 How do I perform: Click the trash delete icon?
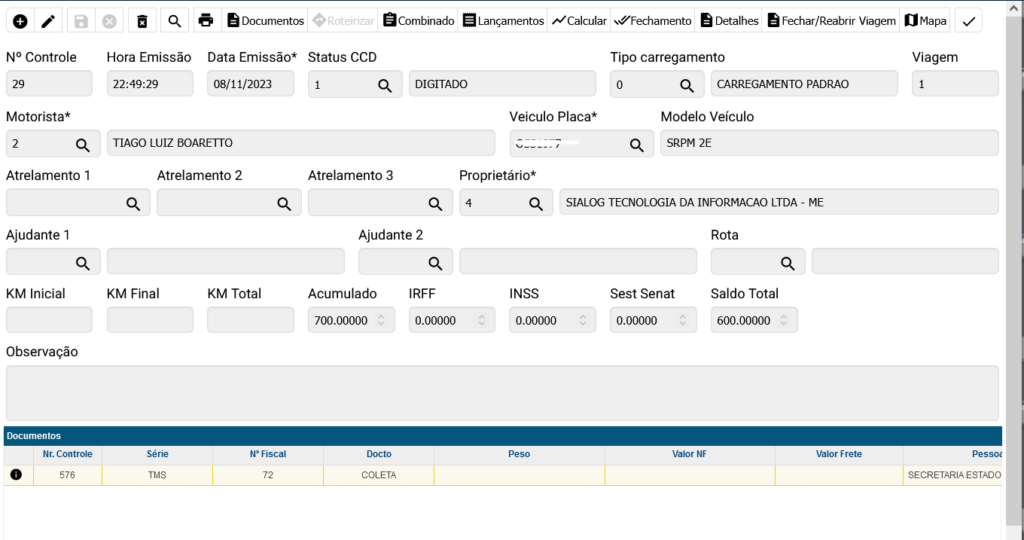pyautogui.click(x=142, y=21)
